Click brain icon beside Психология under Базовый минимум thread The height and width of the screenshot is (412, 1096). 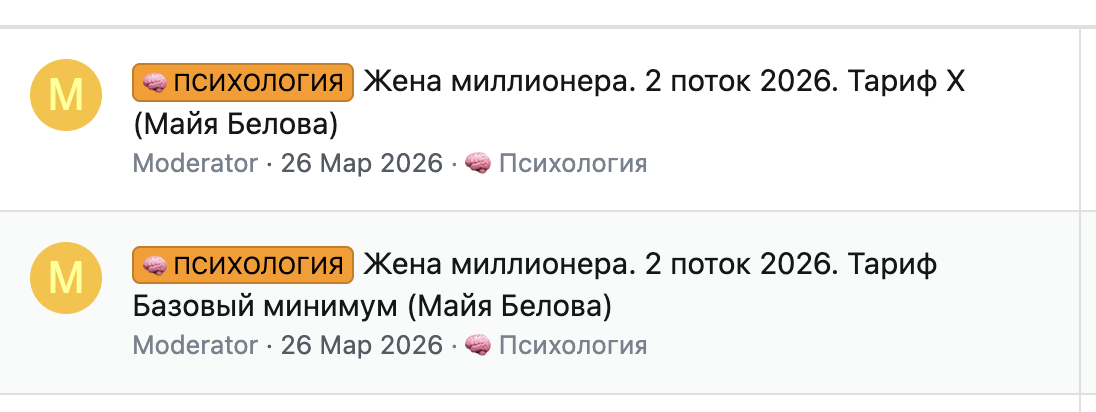[479, 346]
